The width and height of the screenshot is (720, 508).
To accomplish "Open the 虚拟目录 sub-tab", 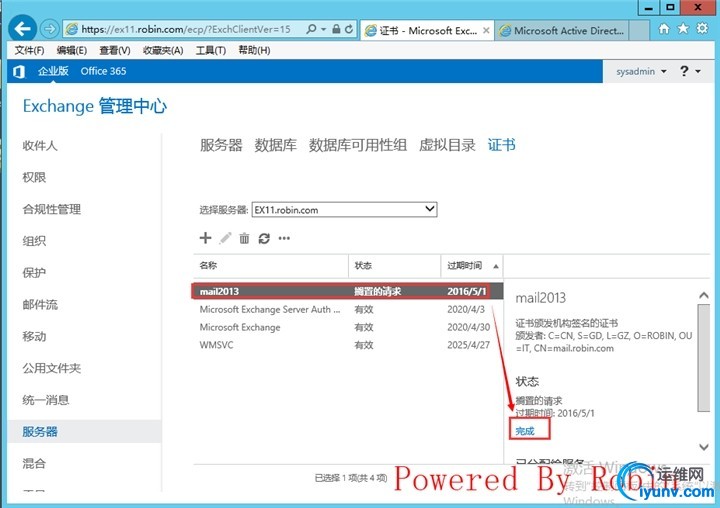I will click(x=447, y=145).
